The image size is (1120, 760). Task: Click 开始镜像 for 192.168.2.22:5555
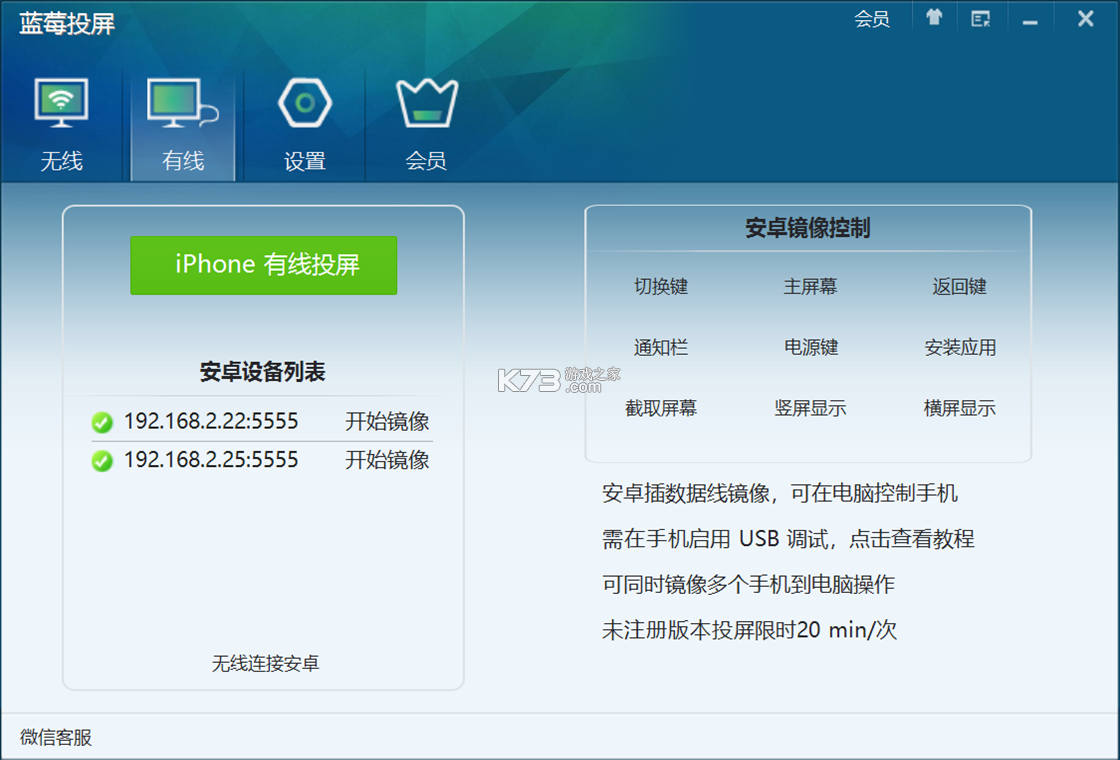387,421
